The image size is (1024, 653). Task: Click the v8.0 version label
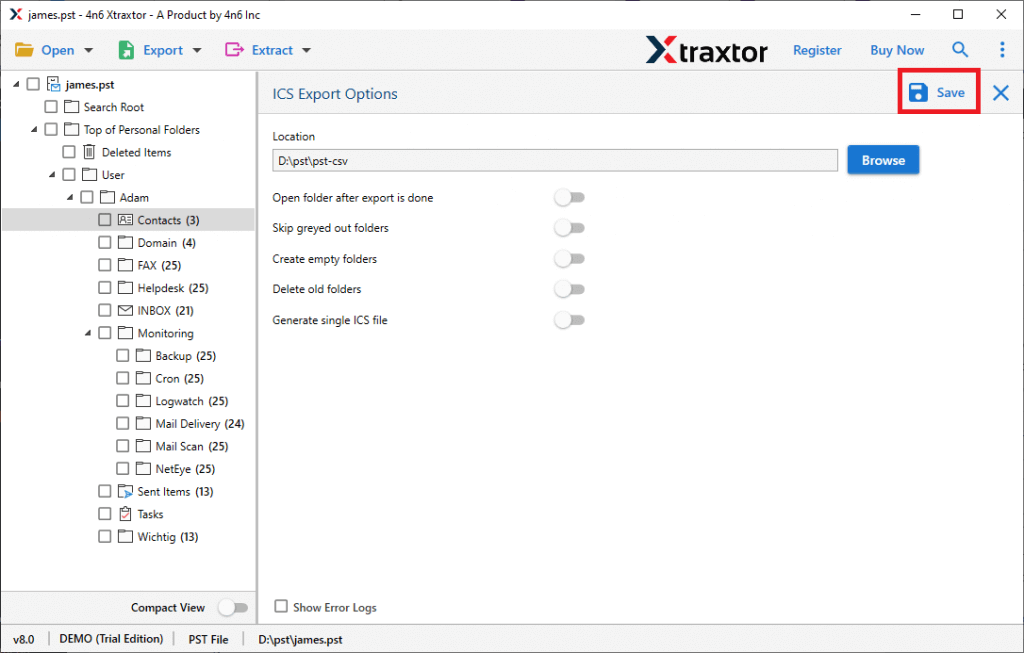click(24, 639)
